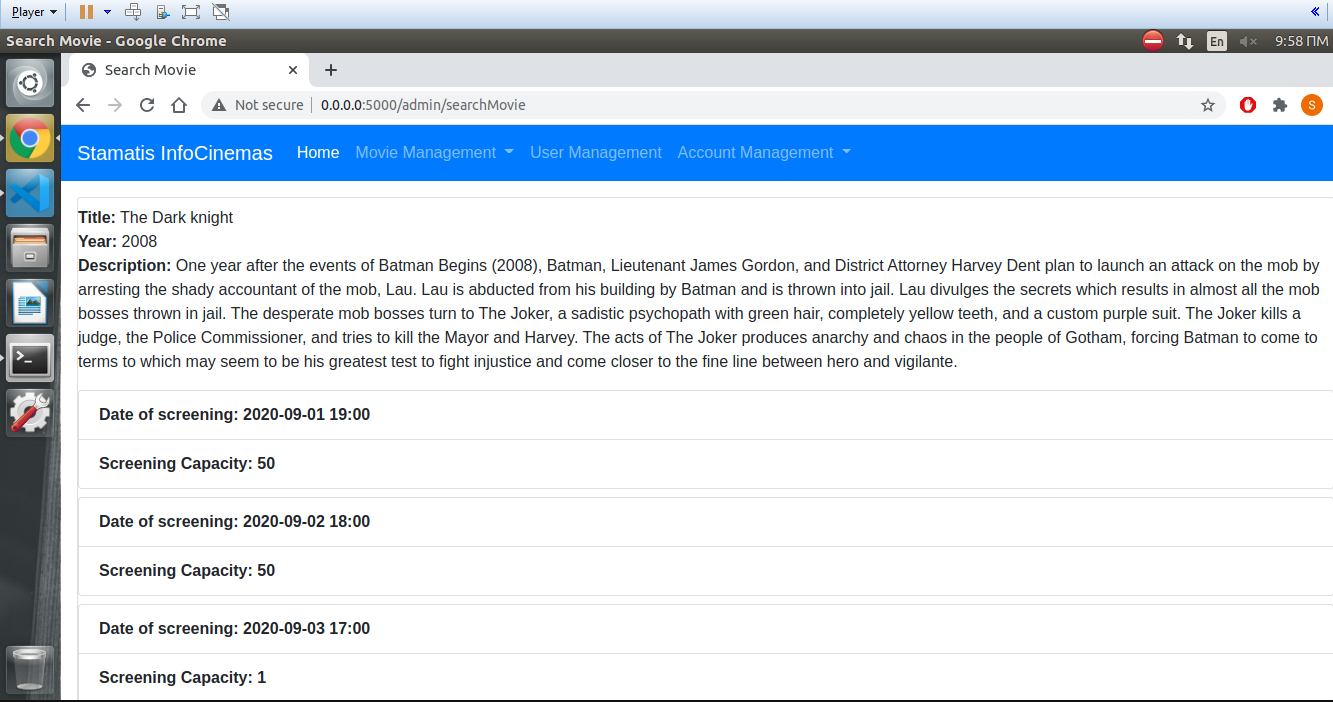This screenshot has width=1333, height=702.
Task: Open the red adblock extension icon
Action: pyautogui.click(x=1247, y=105)
